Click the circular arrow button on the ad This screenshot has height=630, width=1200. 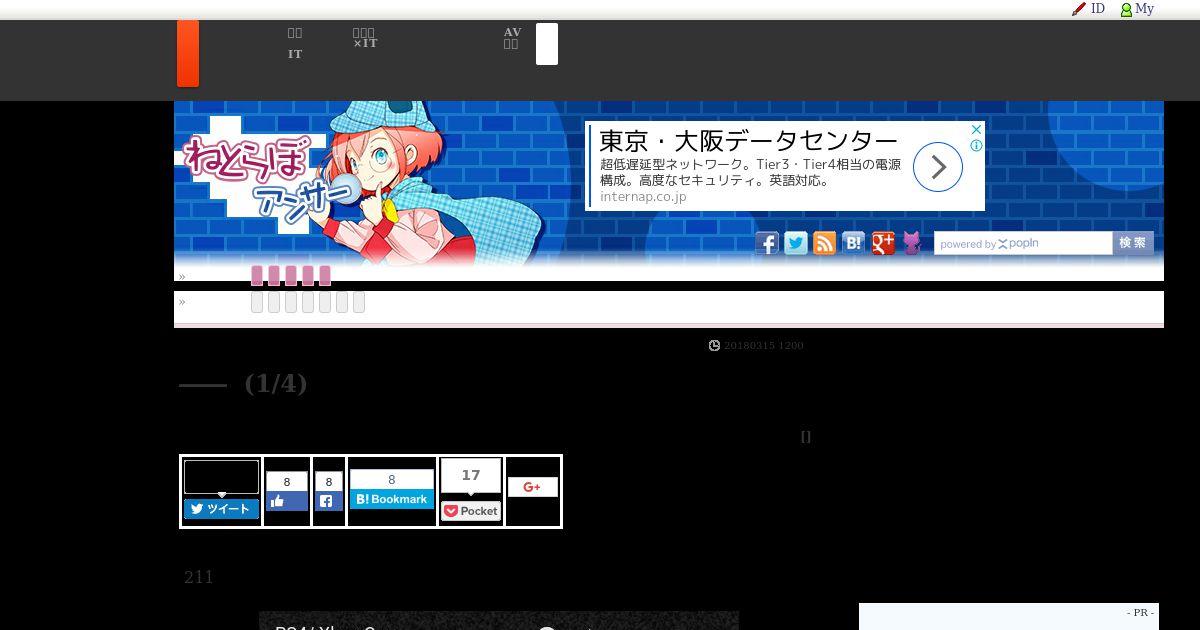pos(938,167)
